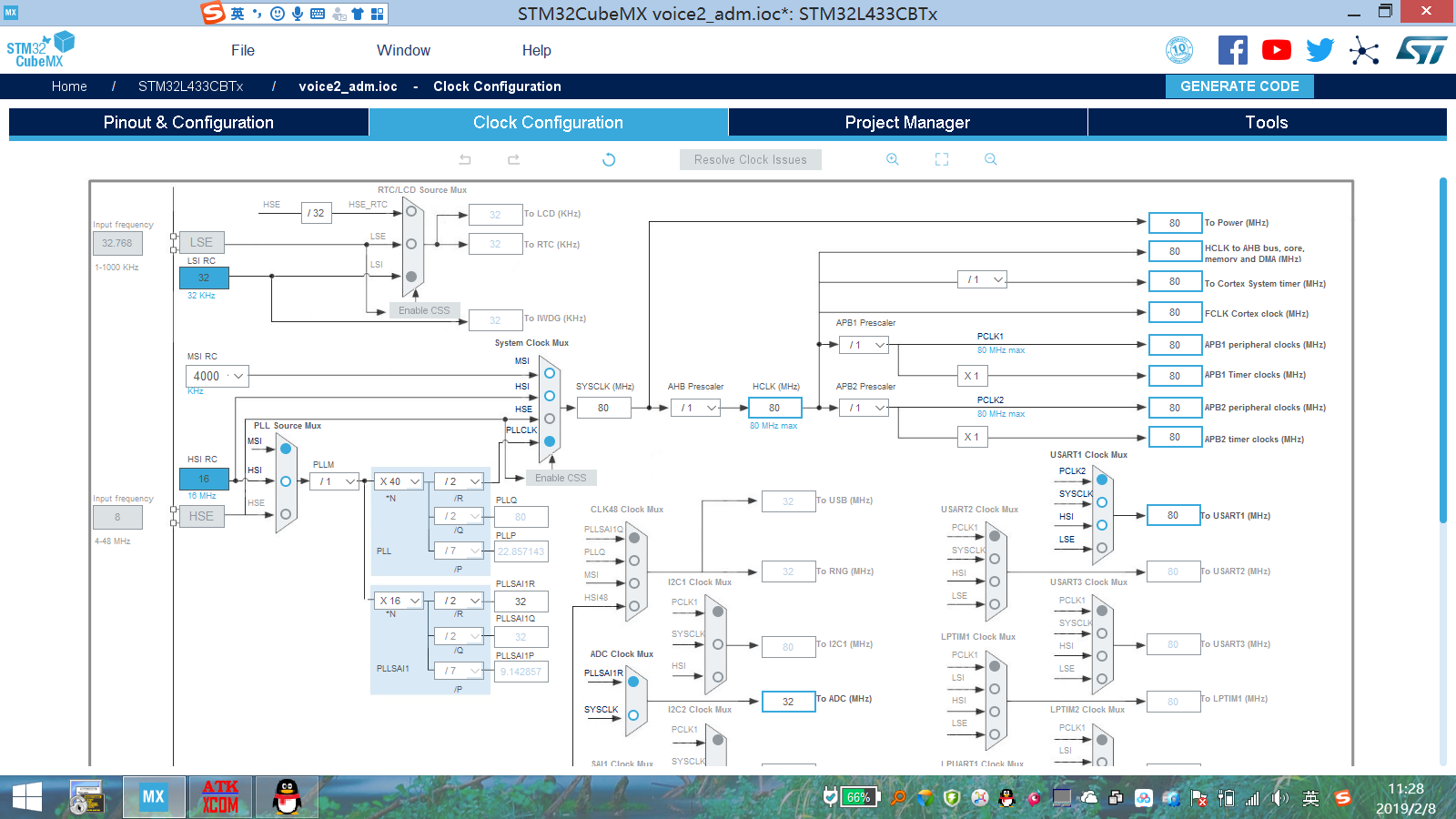Click the STM32CubeMX logo

[40, 49]
